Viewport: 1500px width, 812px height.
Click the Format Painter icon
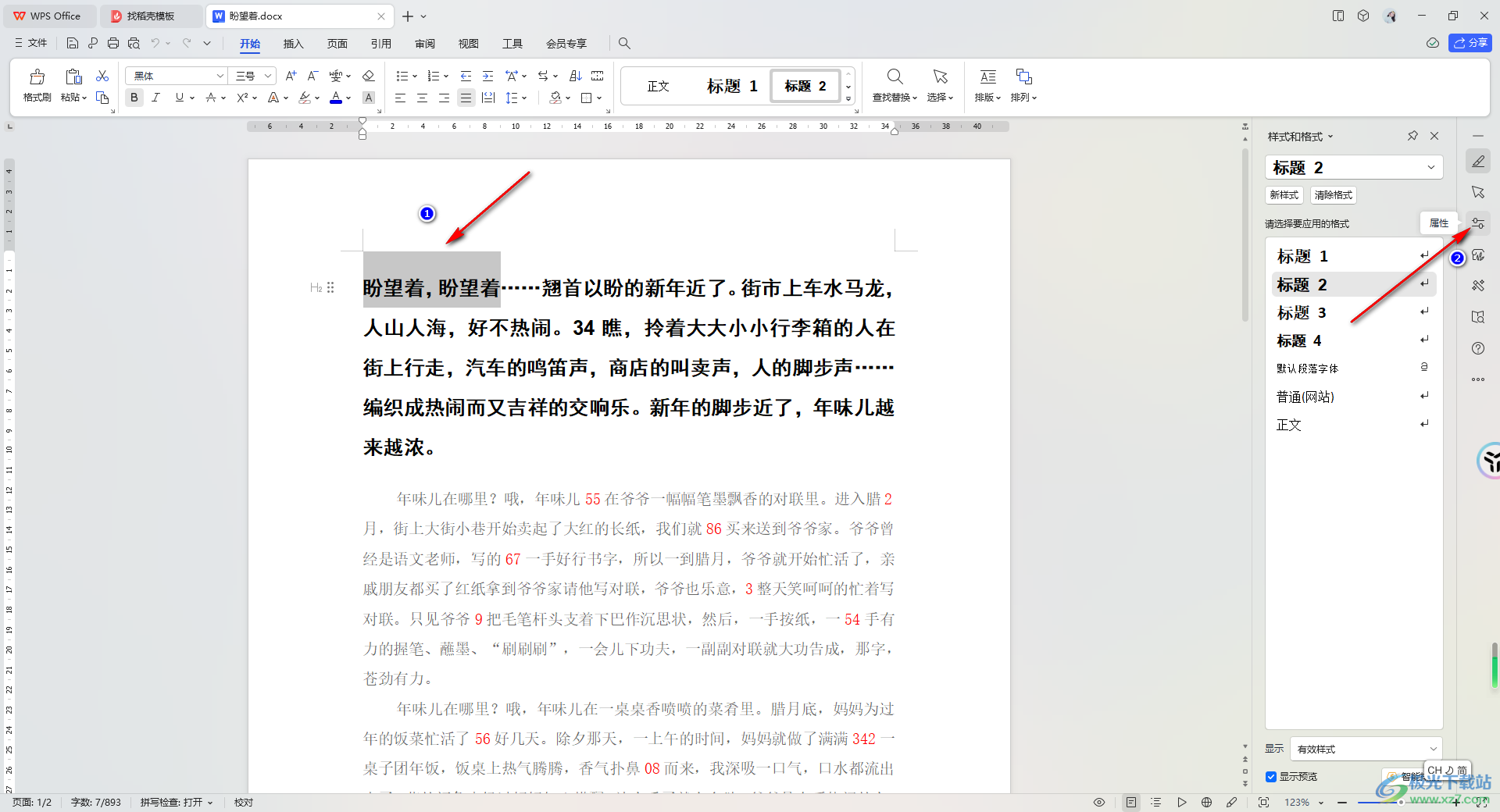coord(37,77)
